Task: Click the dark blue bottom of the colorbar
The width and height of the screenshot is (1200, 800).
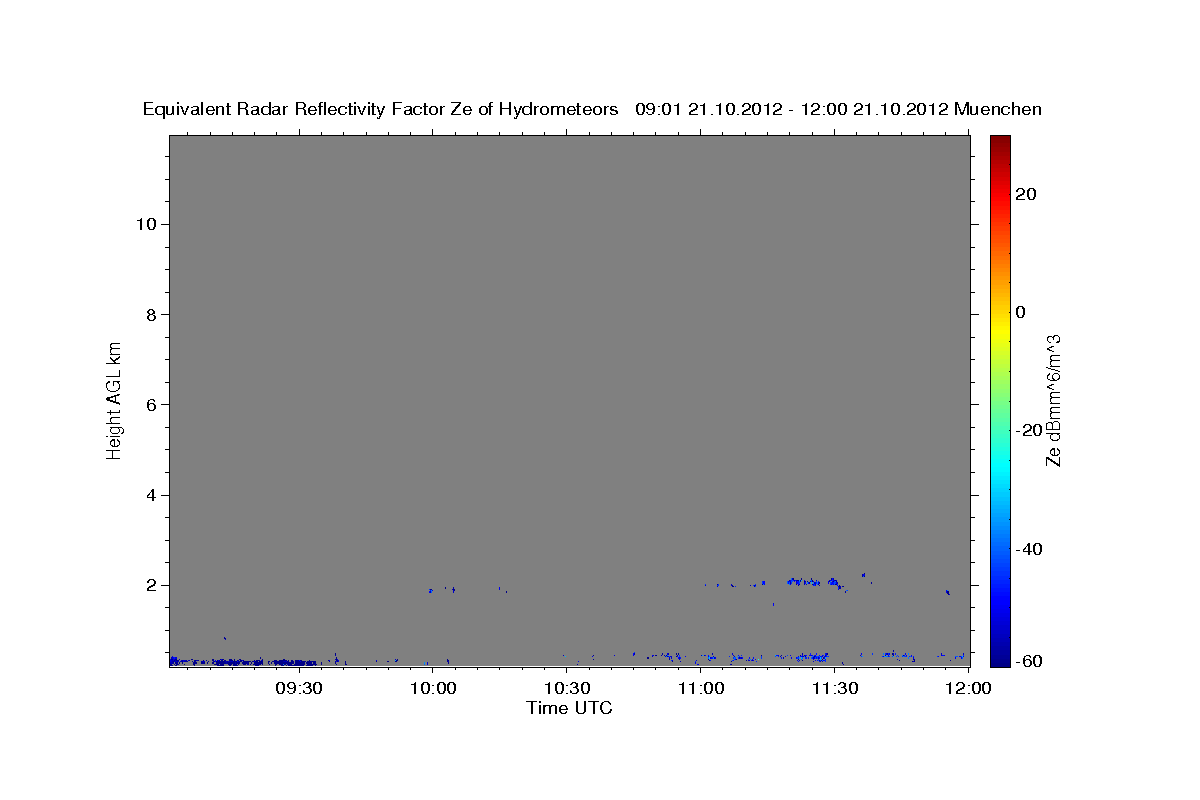Action: [1000, 656]
